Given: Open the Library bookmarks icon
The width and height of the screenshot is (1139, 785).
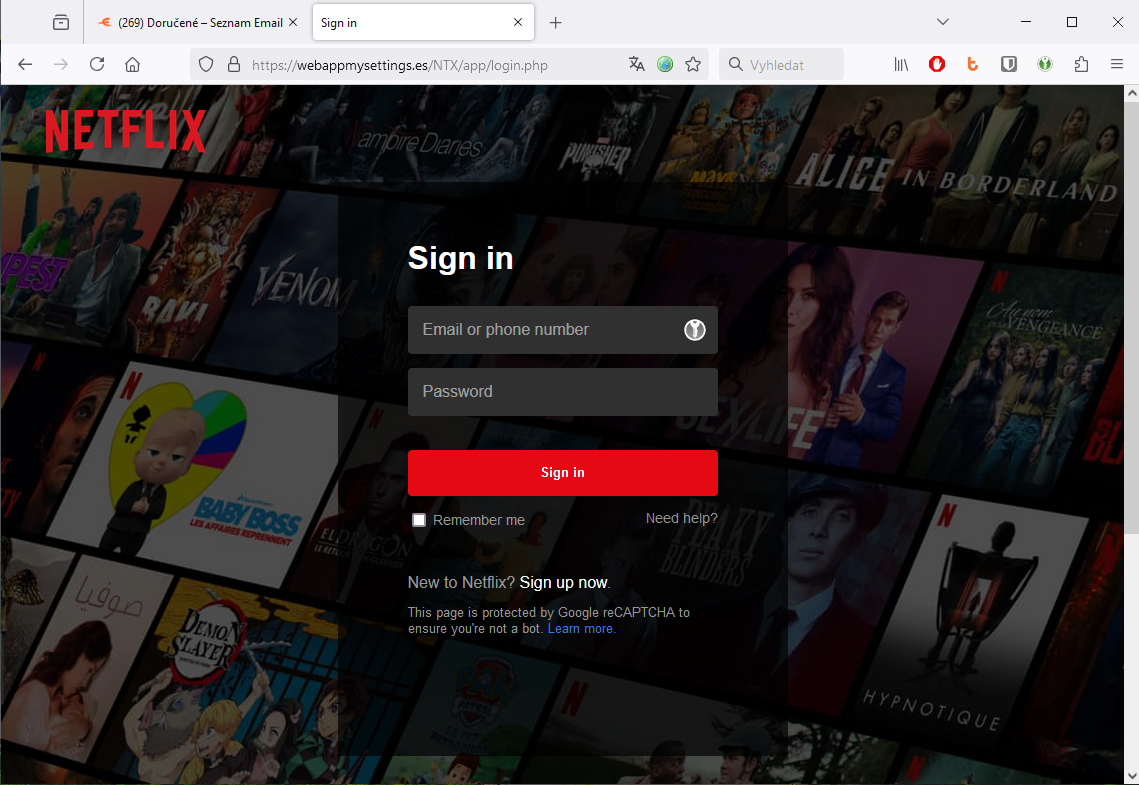Looking at the screenshot, I should tap(901, 65).
